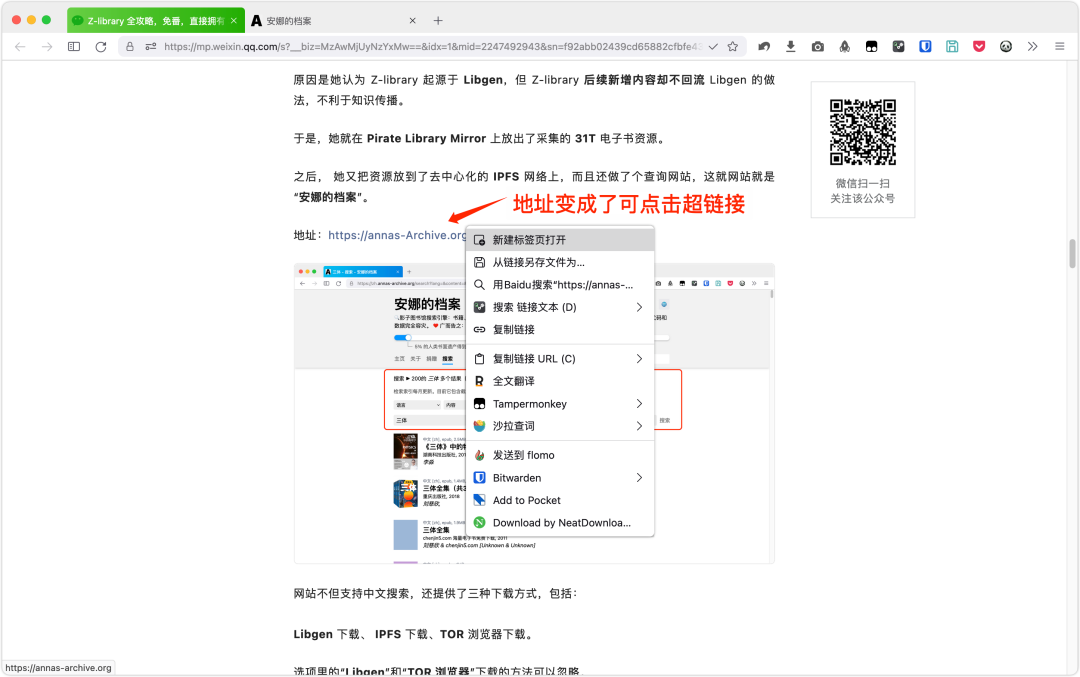Select Download by NeatDownloa... entry
Screen dimensions: 1080x677
(x=560, y=523)
